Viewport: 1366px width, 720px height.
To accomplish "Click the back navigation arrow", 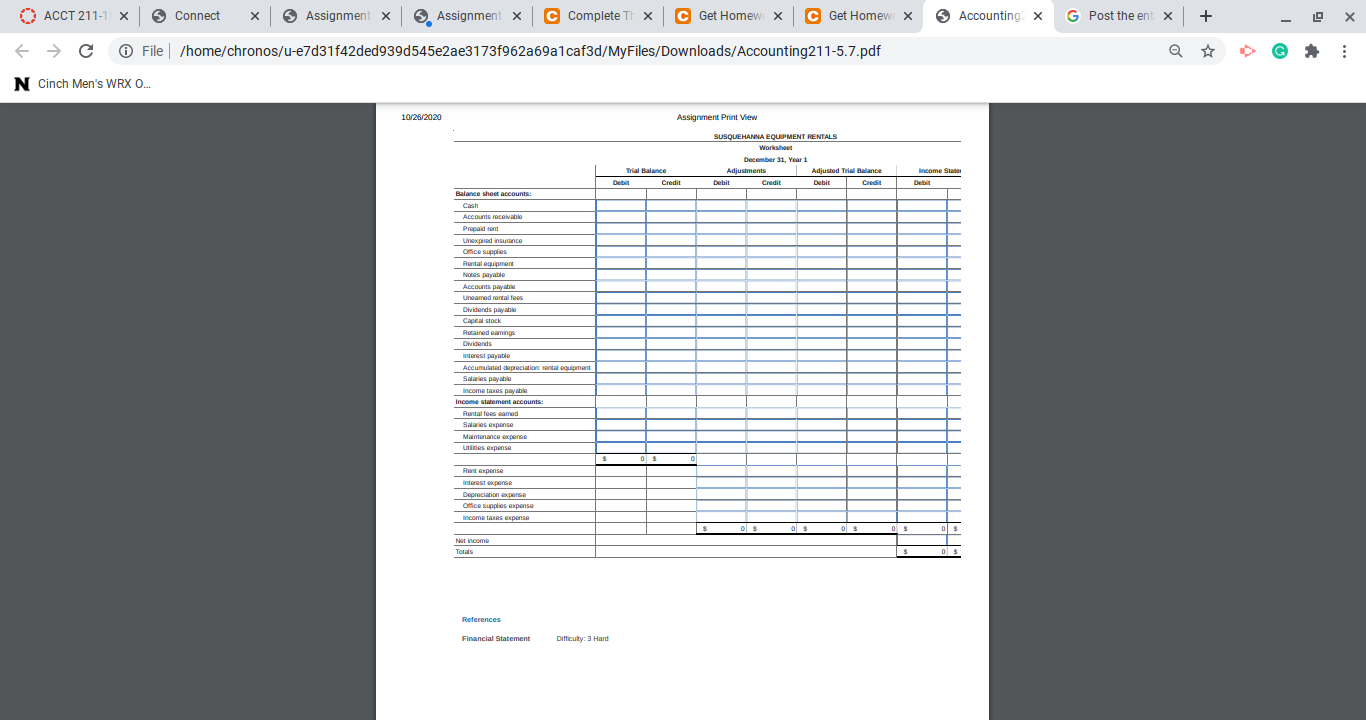I will [20, 50].
